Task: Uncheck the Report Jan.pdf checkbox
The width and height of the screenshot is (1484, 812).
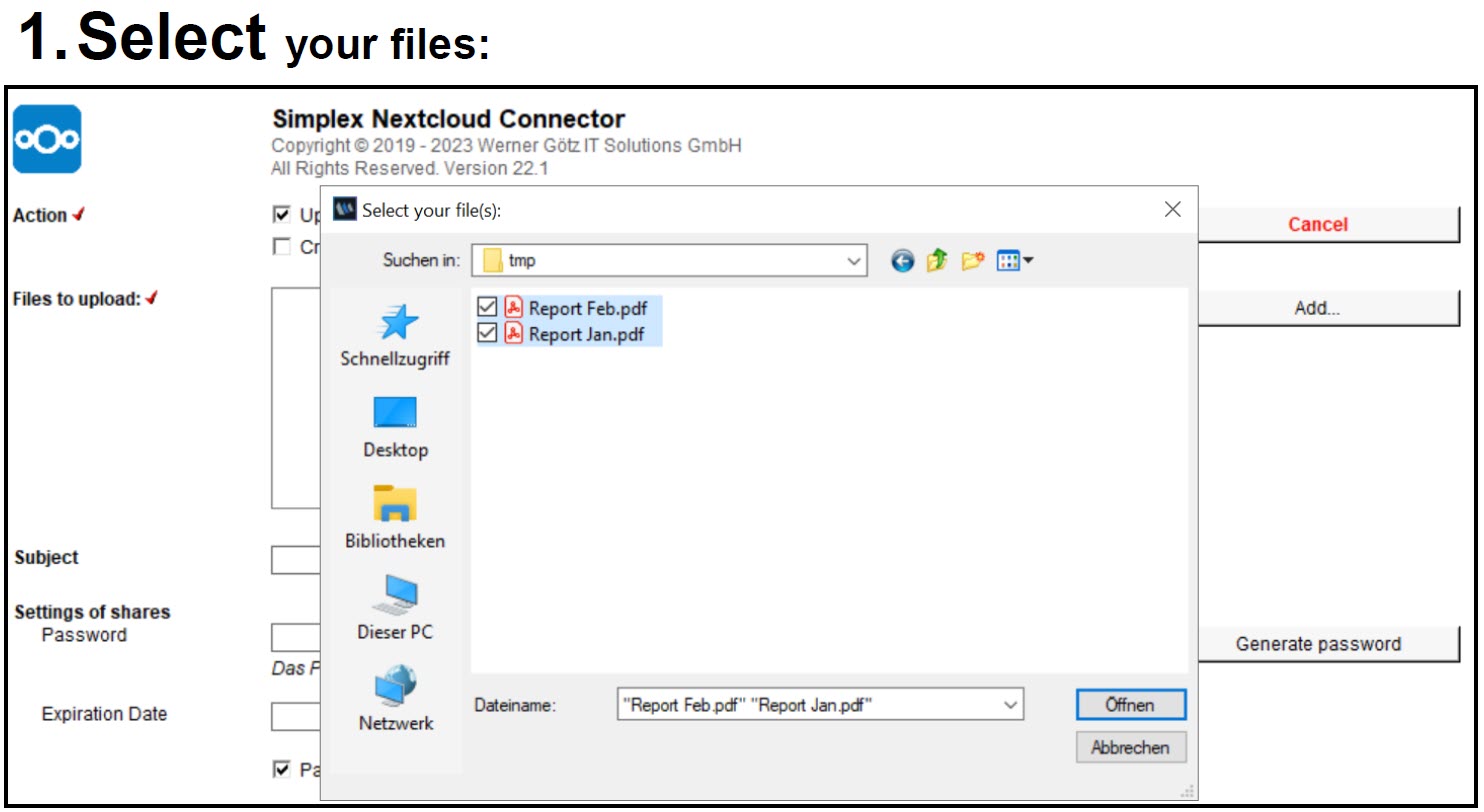Action: 487,333
